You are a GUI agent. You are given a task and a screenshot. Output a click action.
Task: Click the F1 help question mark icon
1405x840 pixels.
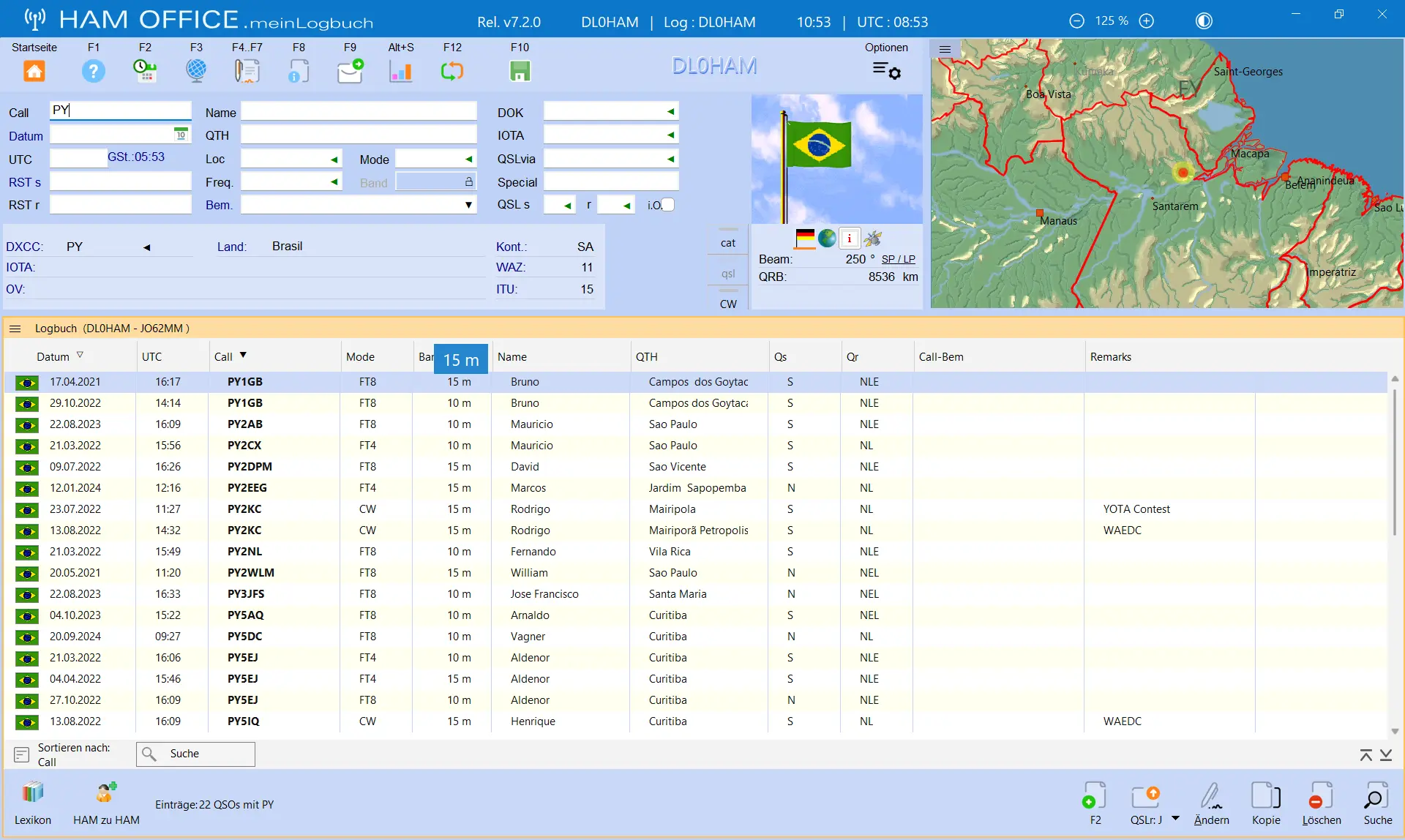[93, 71]
